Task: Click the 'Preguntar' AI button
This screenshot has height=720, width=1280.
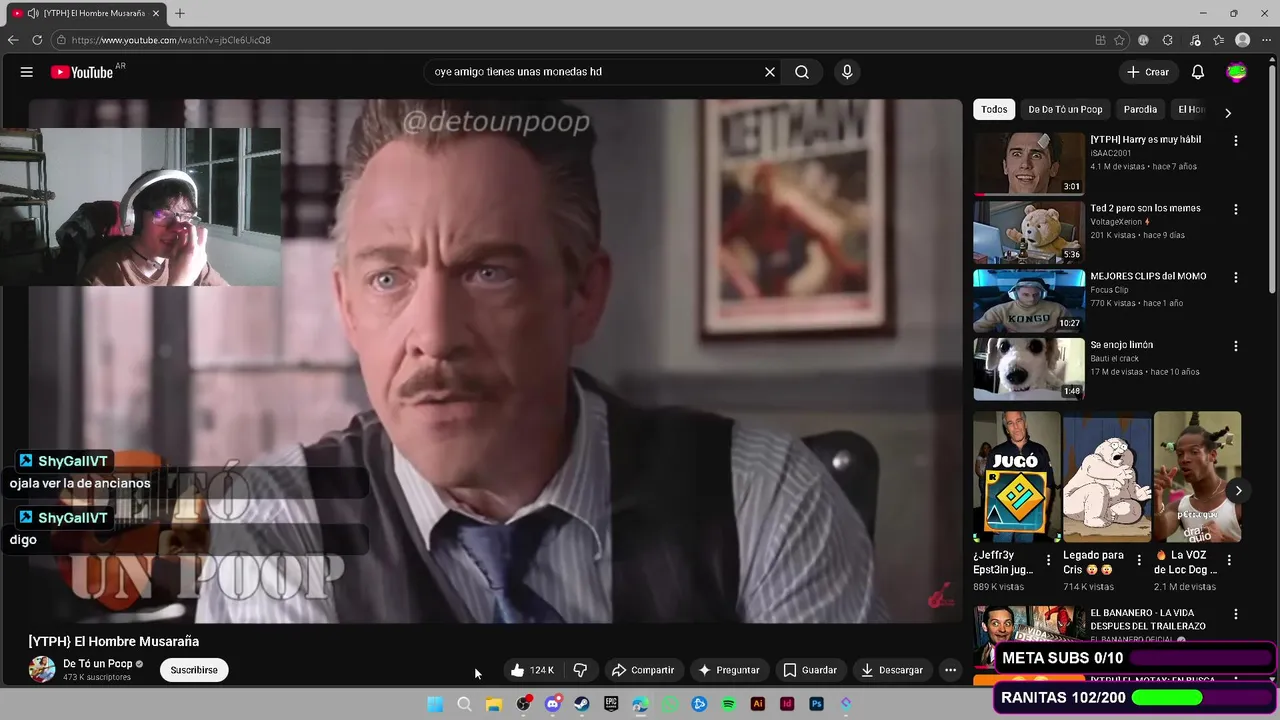Action: point(729,670)
